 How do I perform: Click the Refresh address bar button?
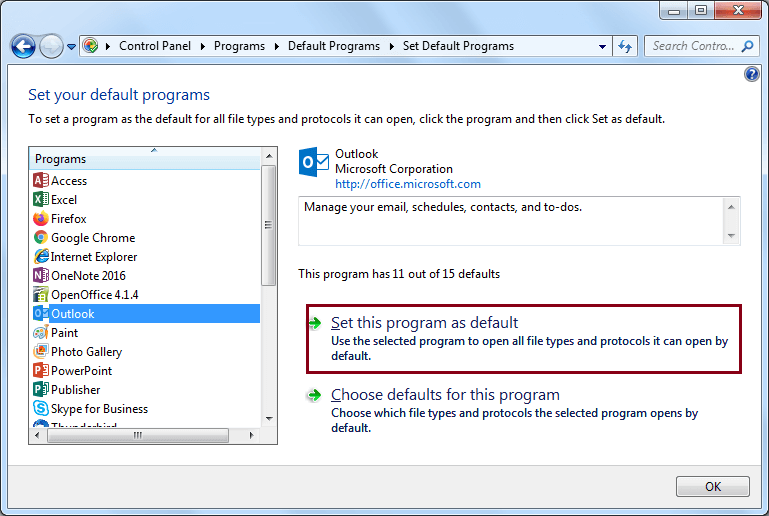[625, 46]
